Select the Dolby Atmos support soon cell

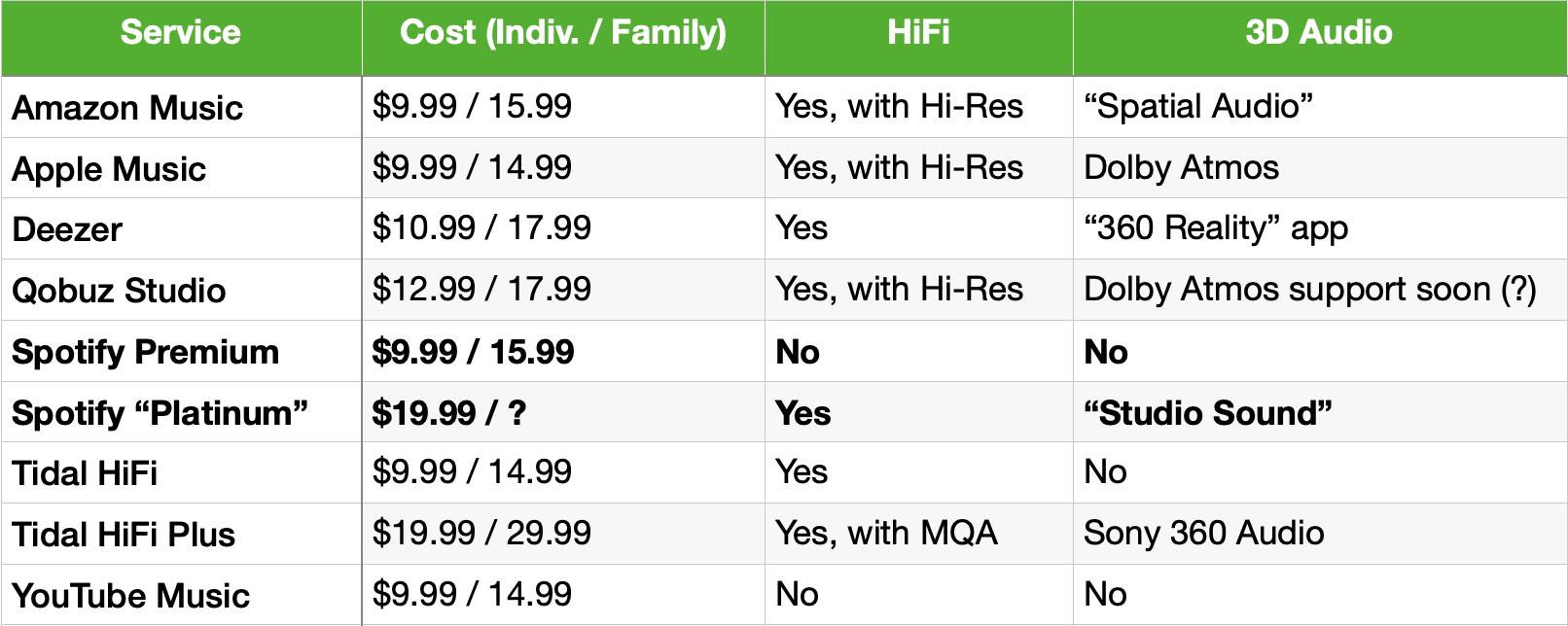1320,290
